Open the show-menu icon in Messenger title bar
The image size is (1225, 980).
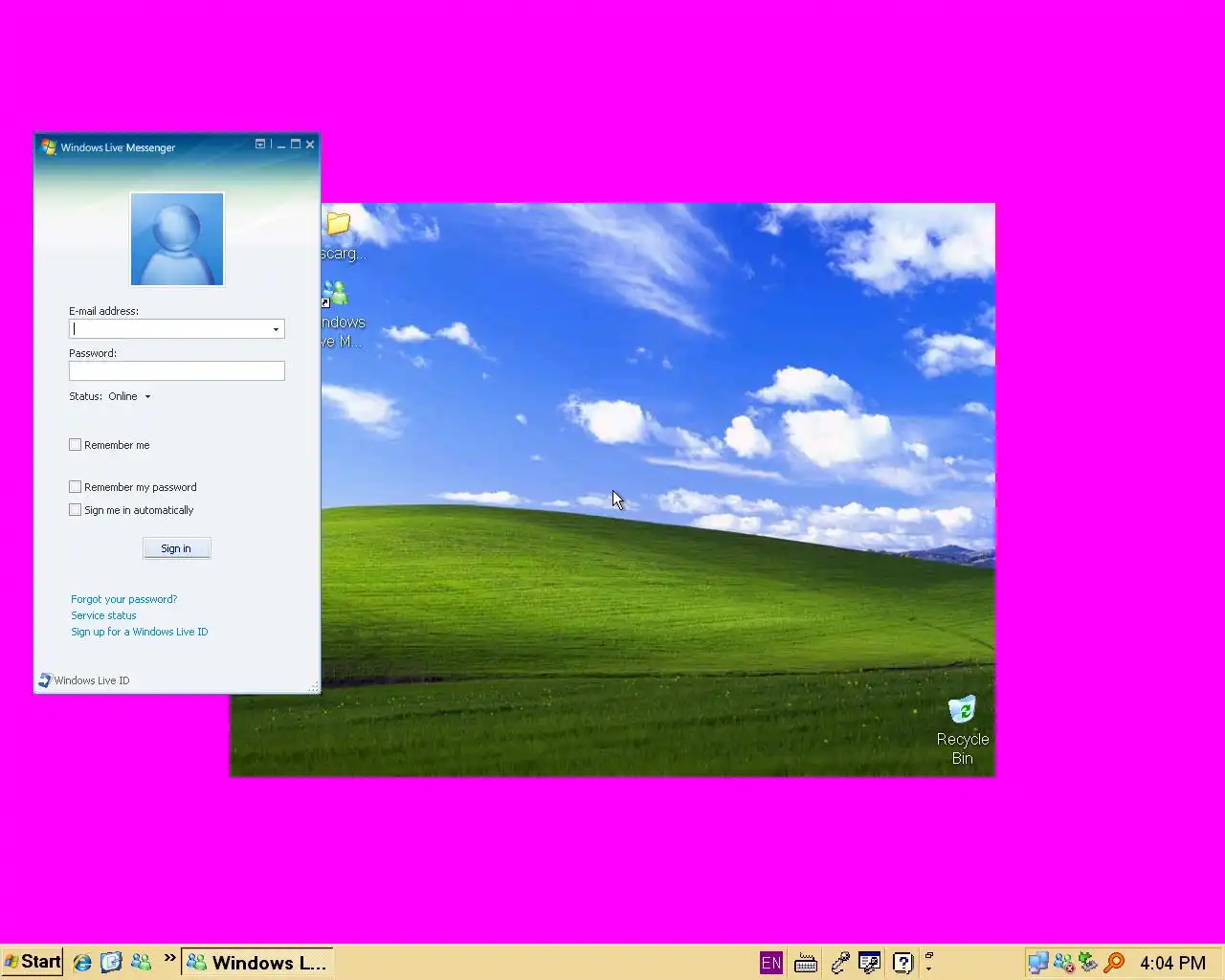[260, 145]
